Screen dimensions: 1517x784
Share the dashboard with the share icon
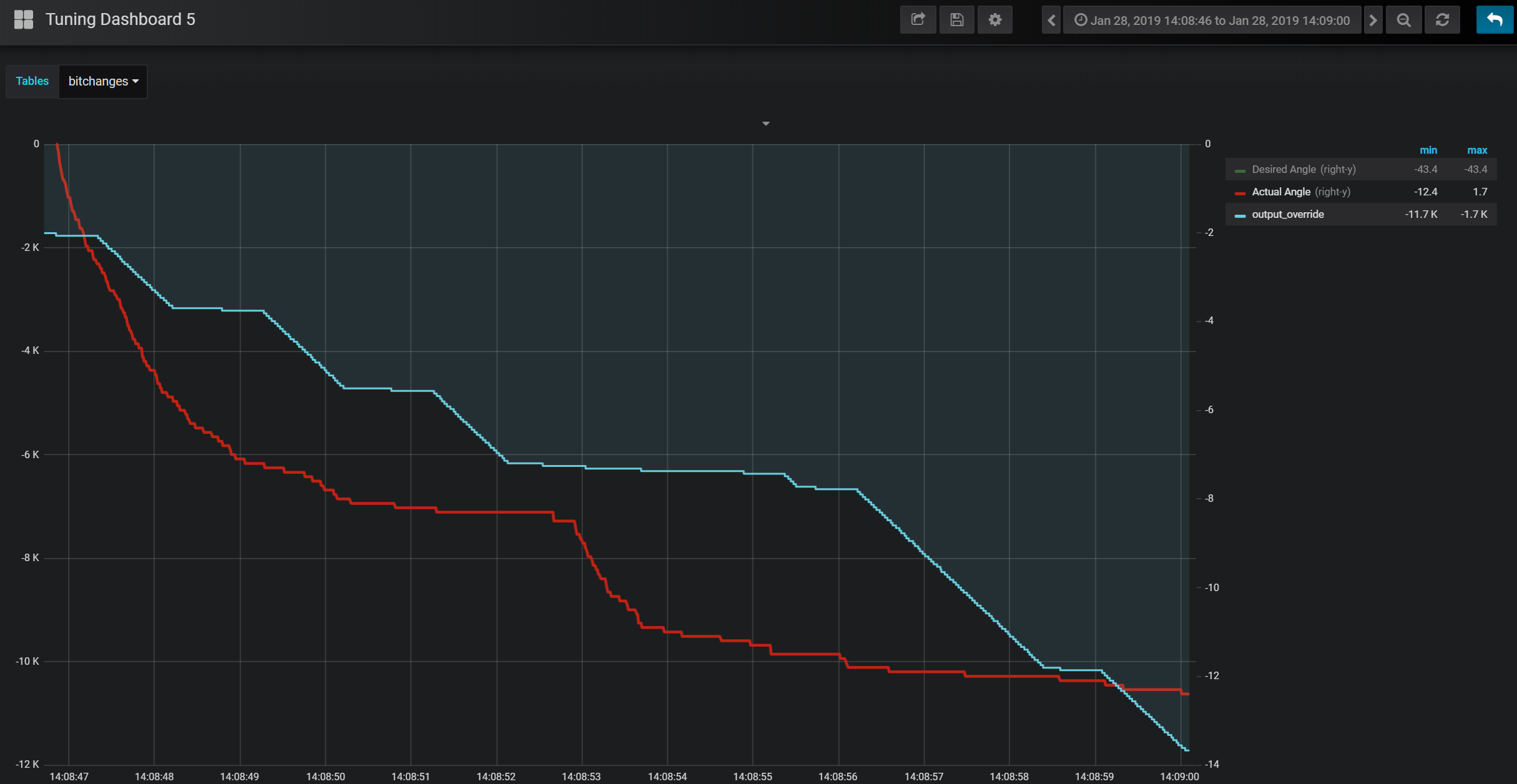pyautogui.click(x=918, y=20)
